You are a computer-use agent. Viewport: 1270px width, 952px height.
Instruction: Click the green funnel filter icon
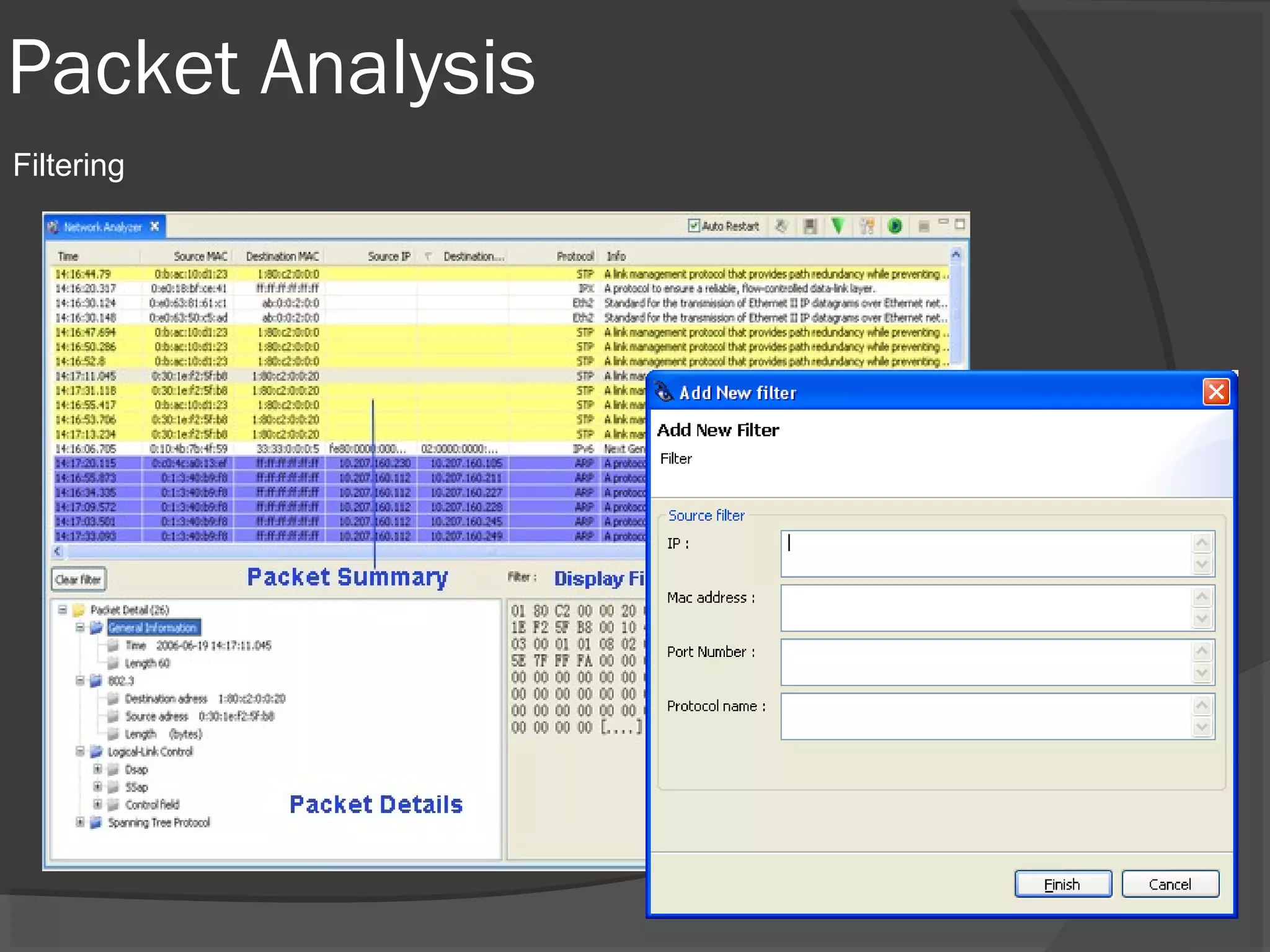click(x=838, y=226)
